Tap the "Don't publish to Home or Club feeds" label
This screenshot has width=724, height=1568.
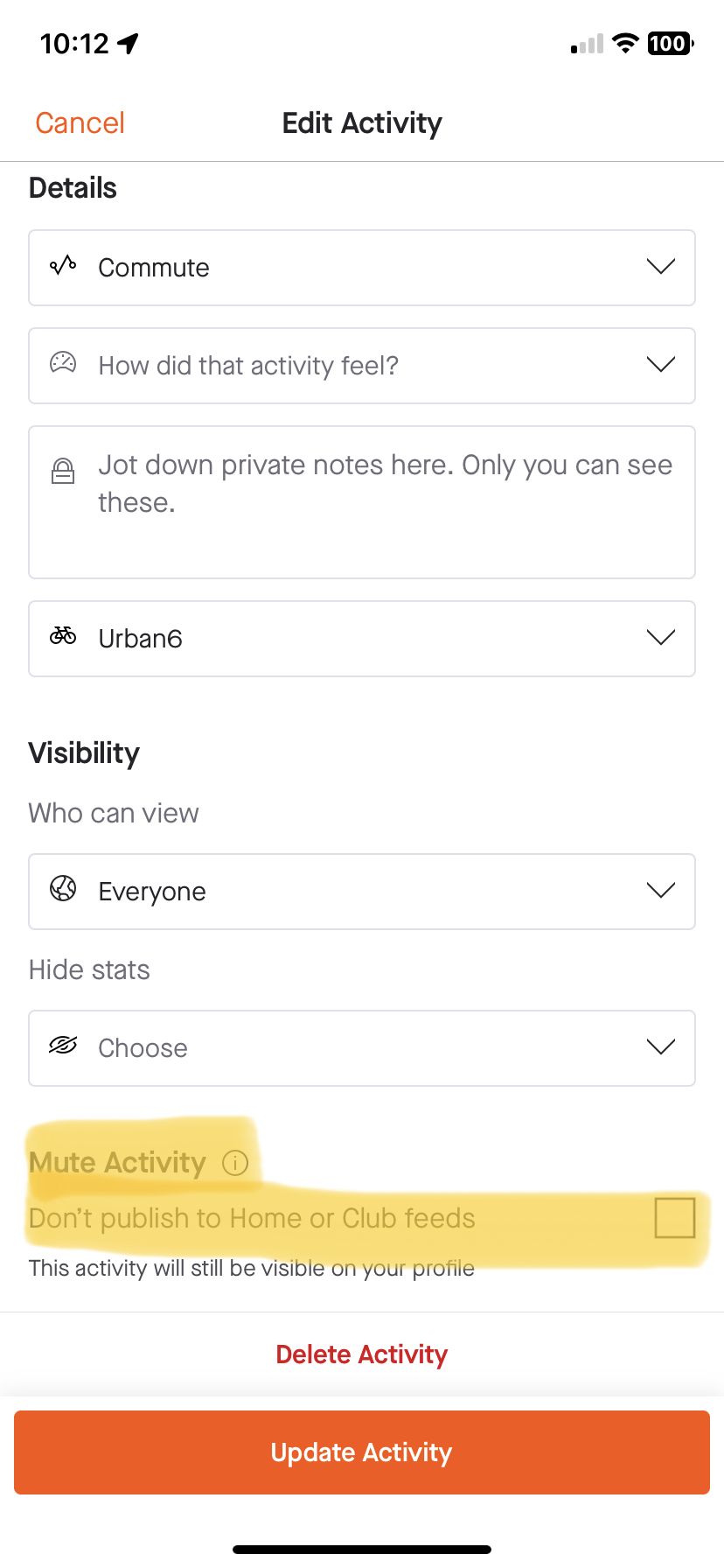pos(252,1218)
